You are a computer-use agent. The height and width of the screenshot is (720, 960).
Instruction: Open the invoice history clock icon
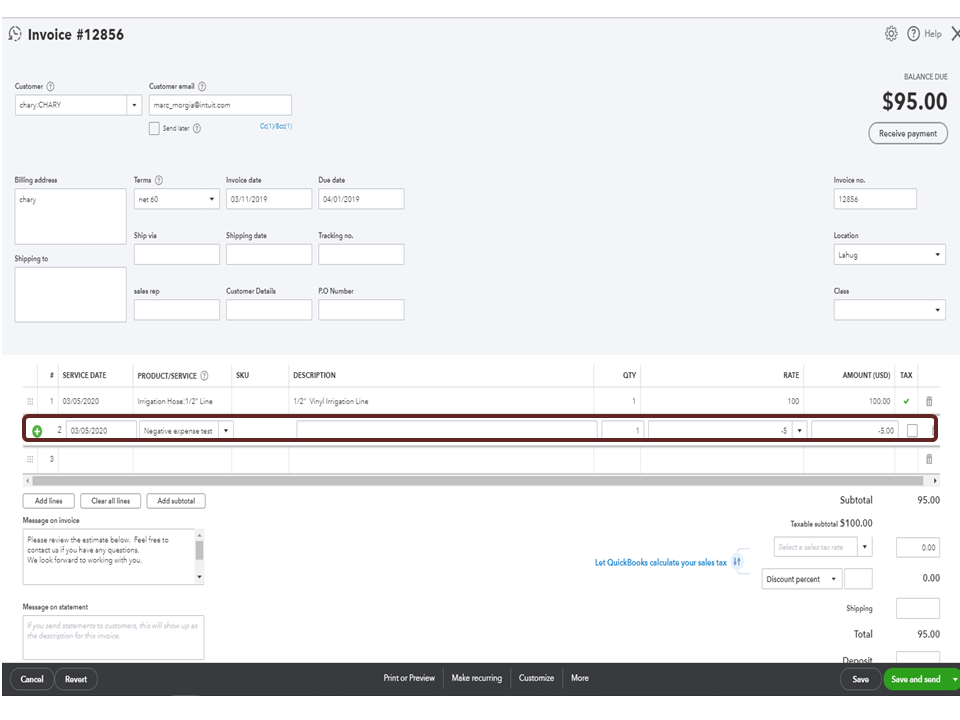point(15,34)
